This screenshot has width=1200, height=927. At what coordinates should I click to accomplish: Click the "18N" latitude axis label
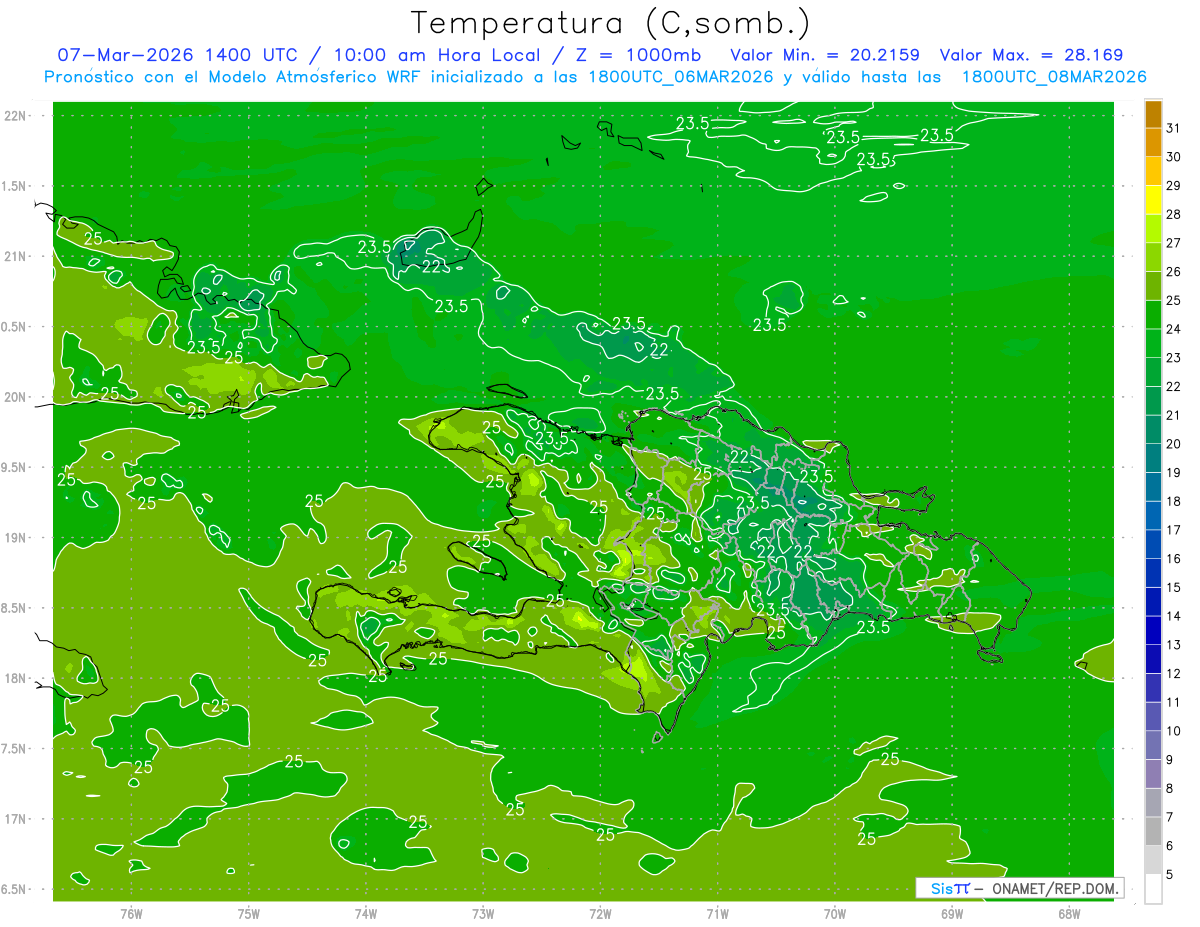[x=14, y=678]
